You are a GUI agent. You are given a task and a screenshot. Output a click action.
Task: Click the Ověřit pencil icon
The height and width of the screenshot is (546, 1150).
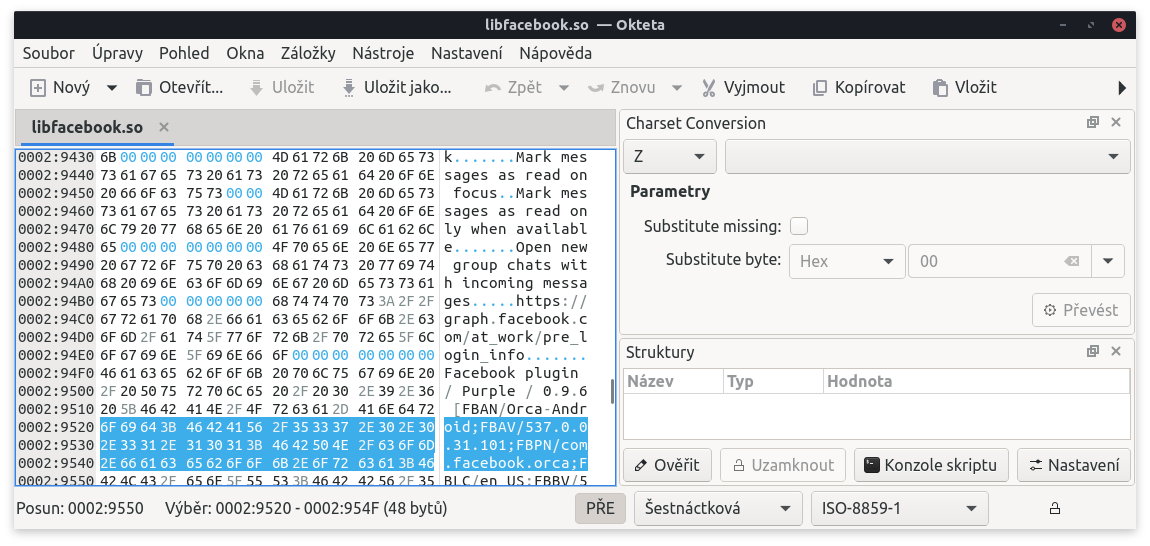640,465
